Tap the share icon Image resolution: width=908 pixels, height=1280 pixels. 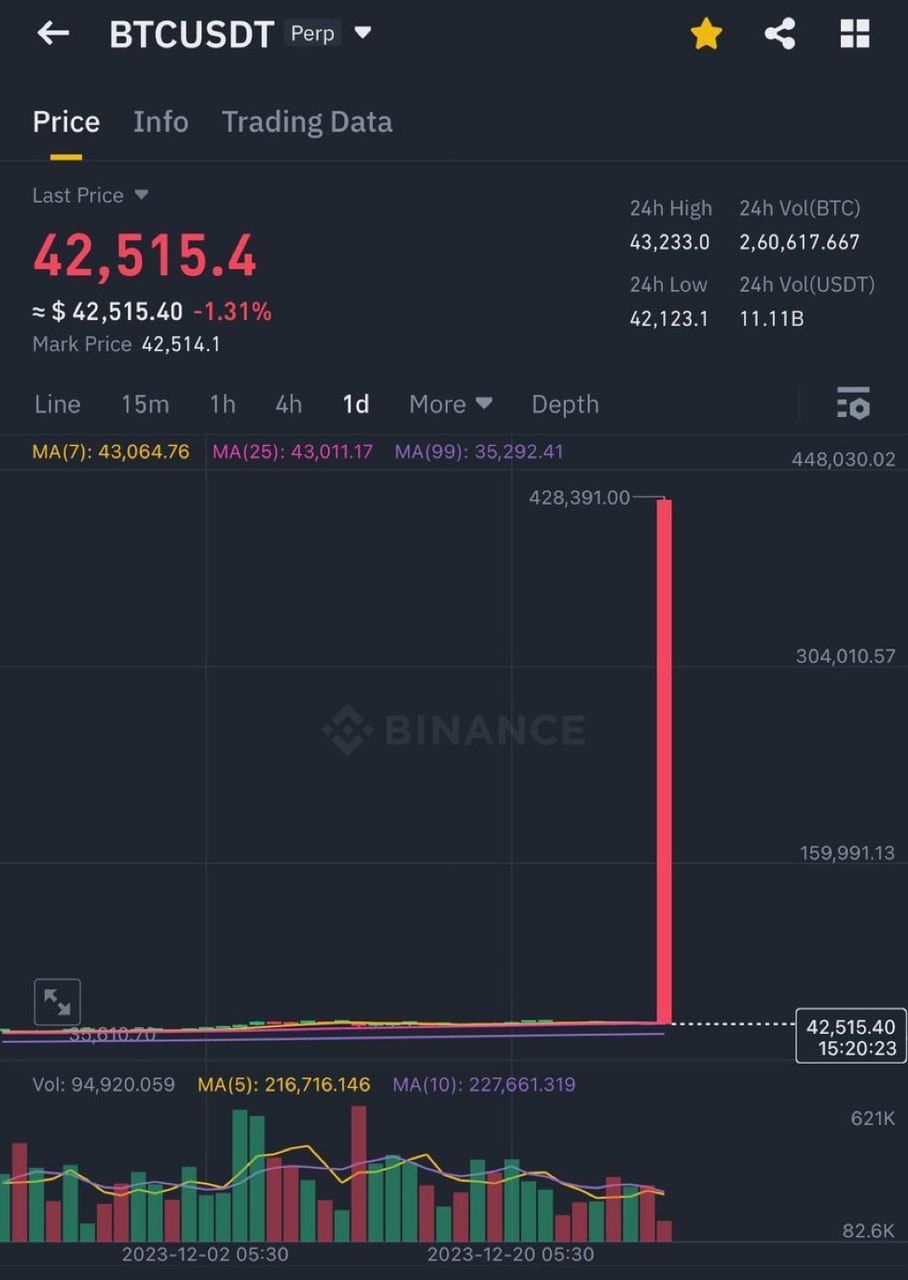pos(779,34)
